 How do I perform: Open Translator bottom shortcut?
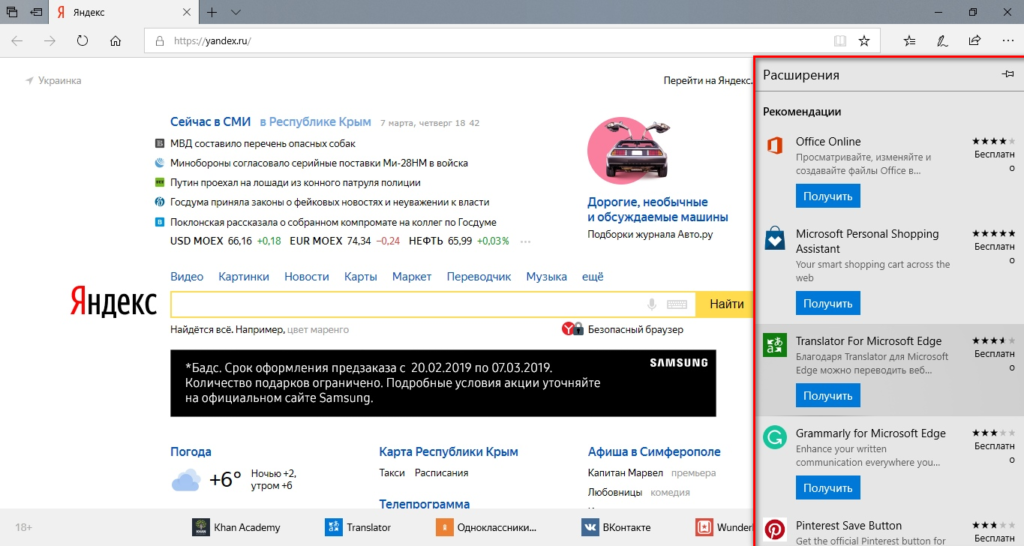pos(357,527)
